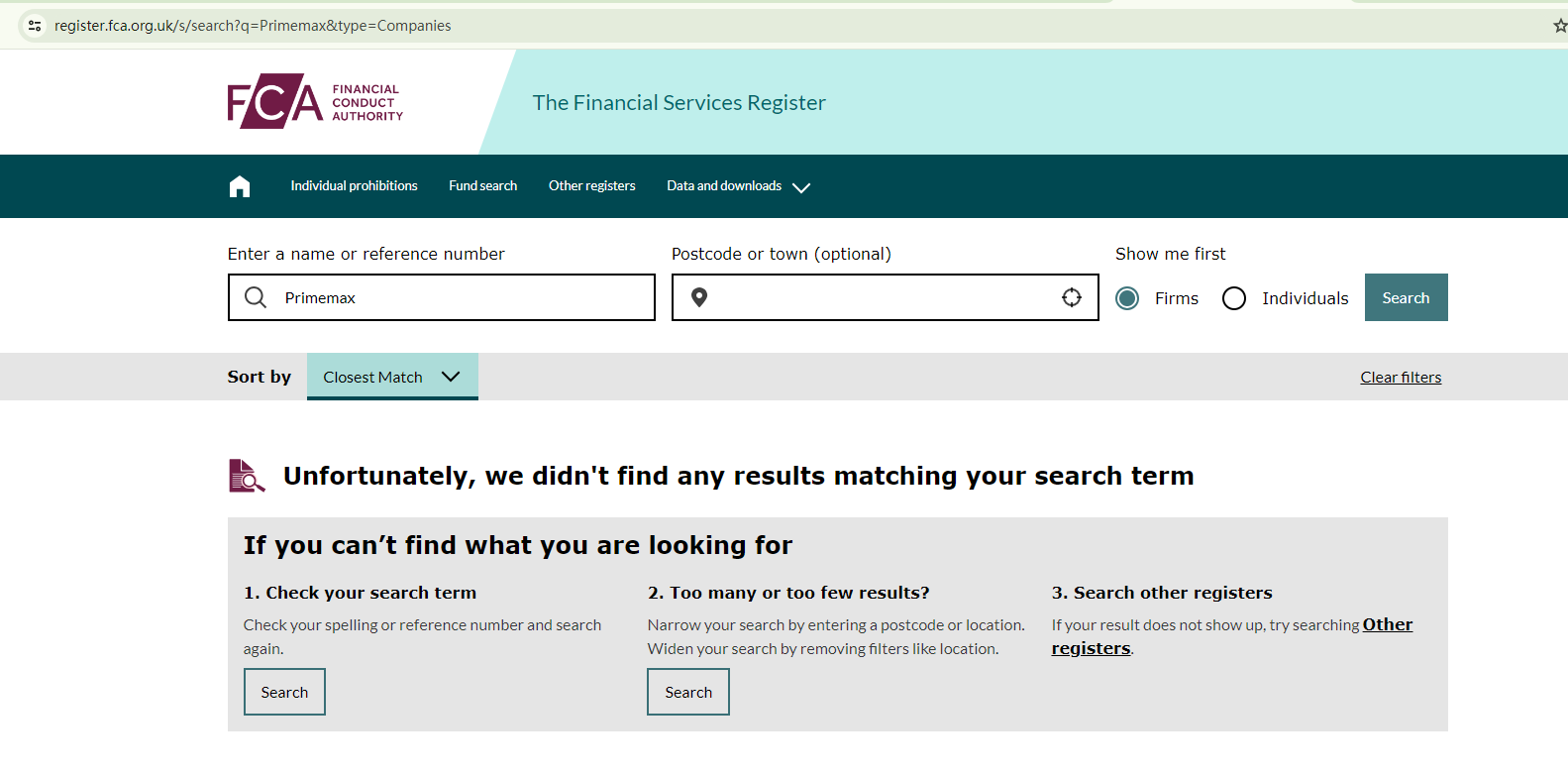Screen dimensions: 1568x776
Task: Click the teal Search button
Action: [1406, 297]
